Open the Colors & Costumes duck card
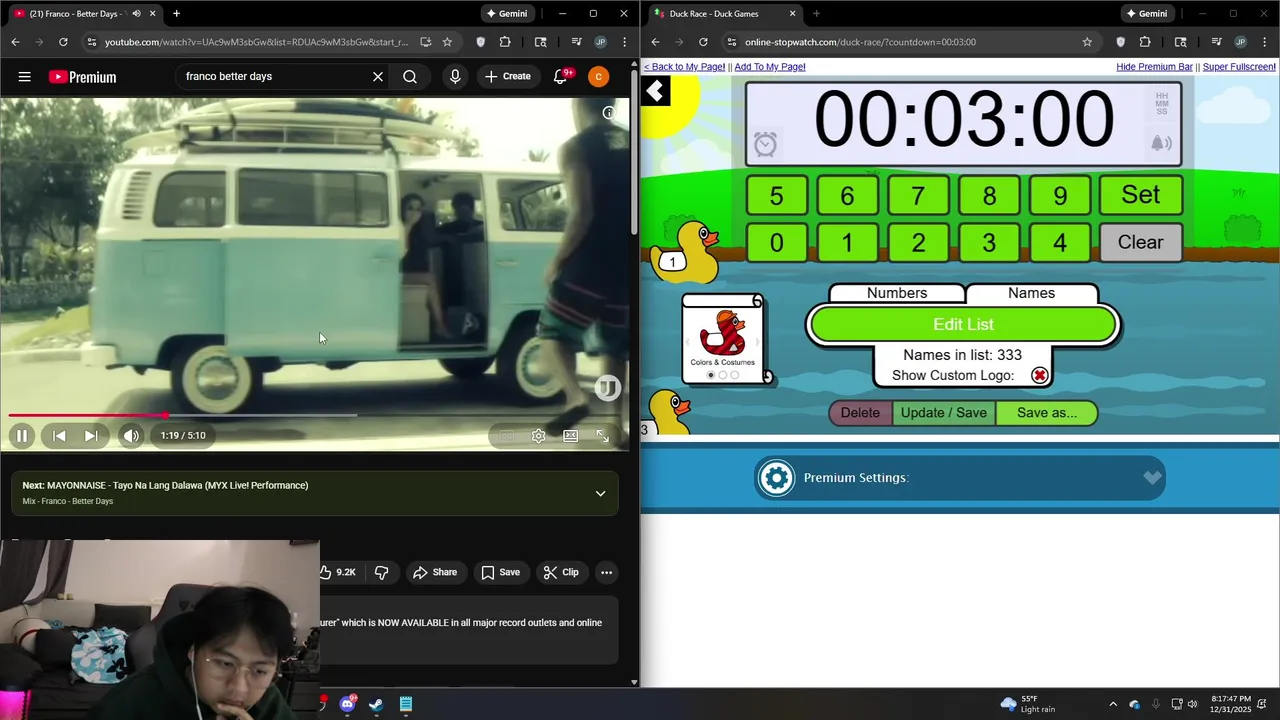Viewport: 1280px width, 720px height. pos(723,338)
